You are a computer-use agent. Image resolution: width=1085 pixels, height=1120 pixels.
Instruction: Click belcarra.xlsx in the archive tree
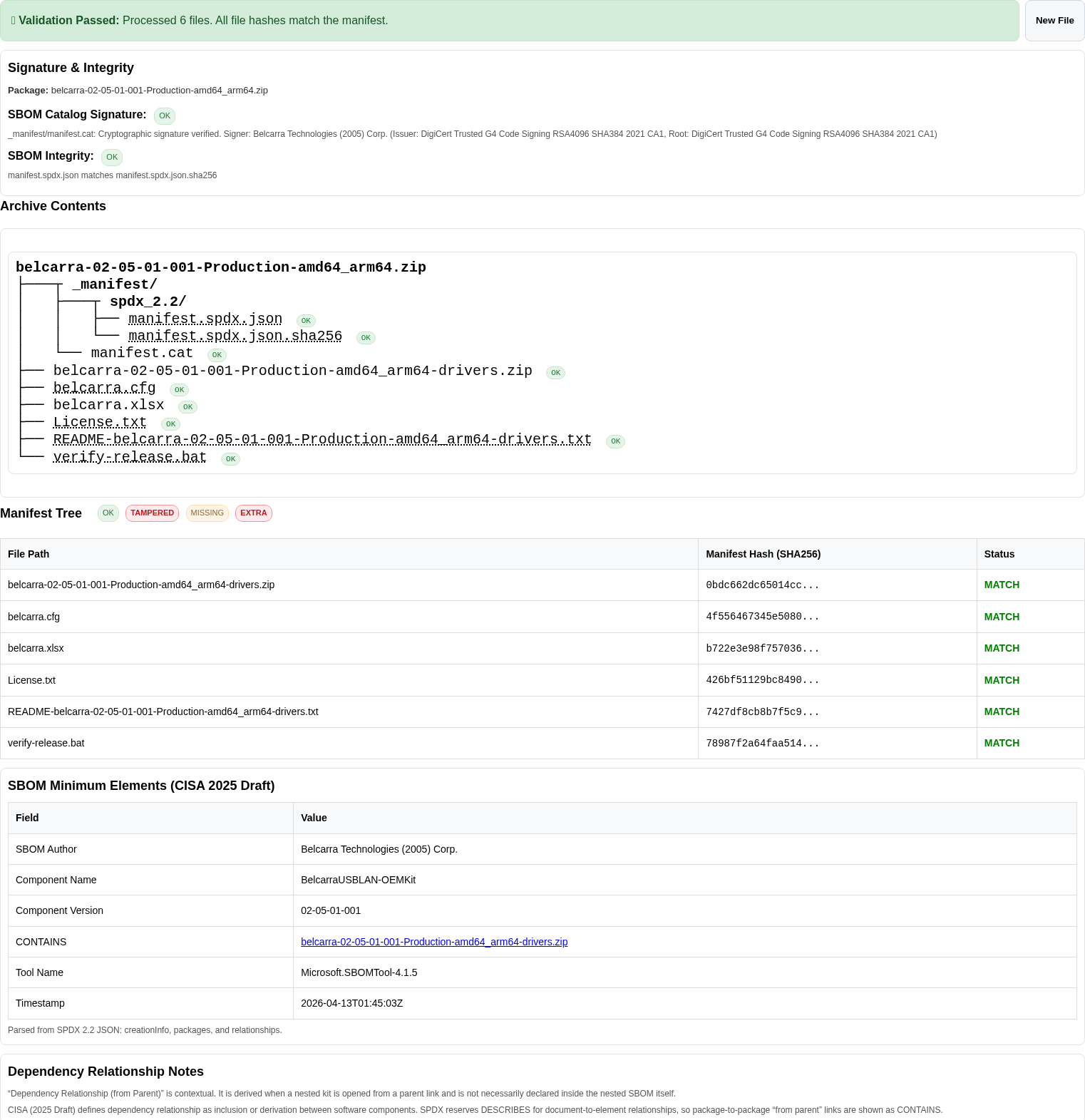click(109, 405)
